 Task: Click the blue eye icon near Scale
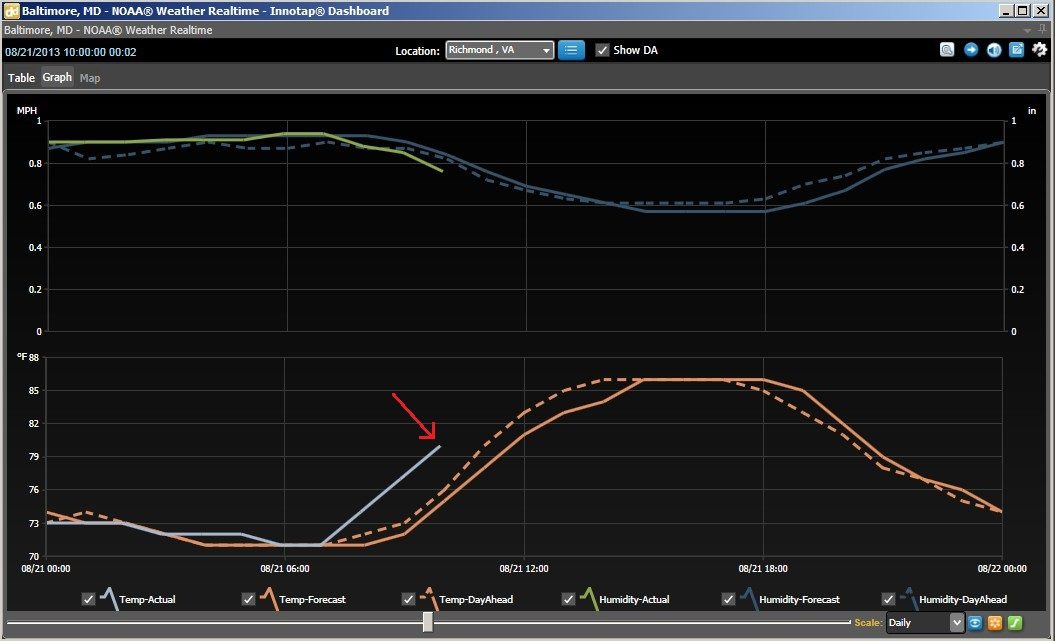point(975,623)
